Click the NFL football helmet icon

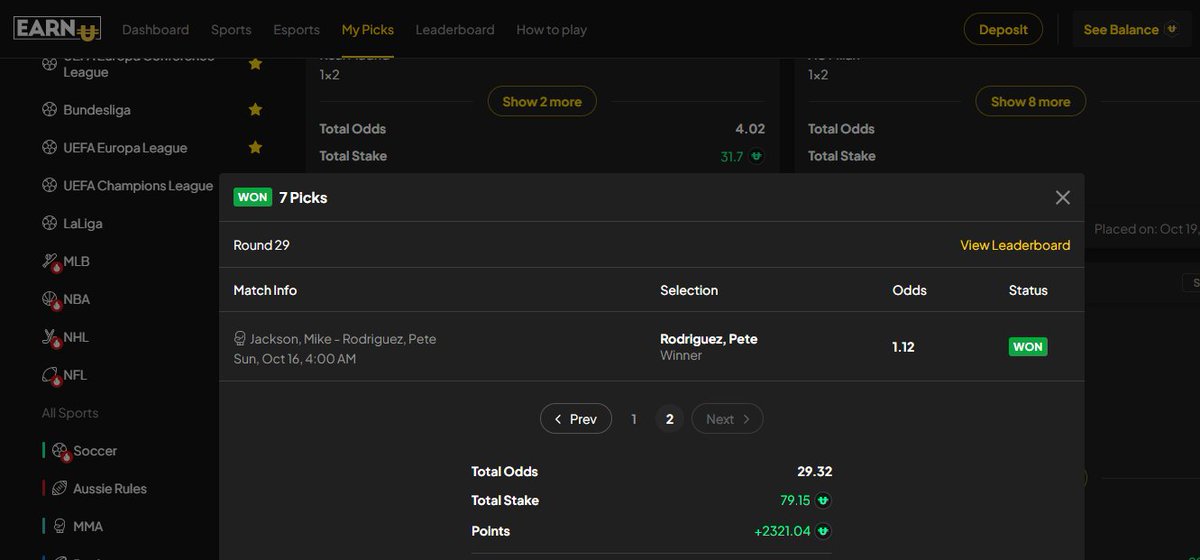point(50,376)
